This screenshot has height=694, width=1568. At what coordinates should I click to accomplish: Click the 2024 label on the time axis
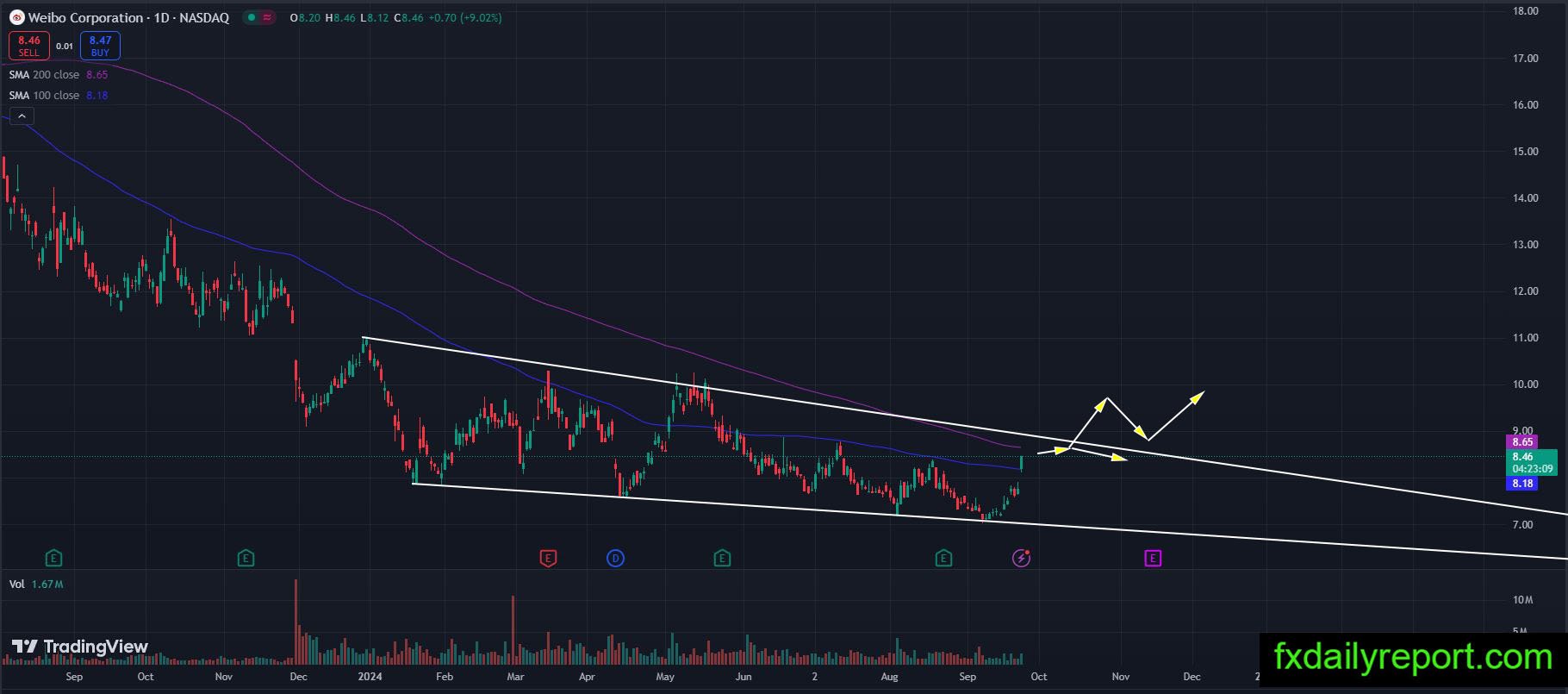(x=370, y=677)
